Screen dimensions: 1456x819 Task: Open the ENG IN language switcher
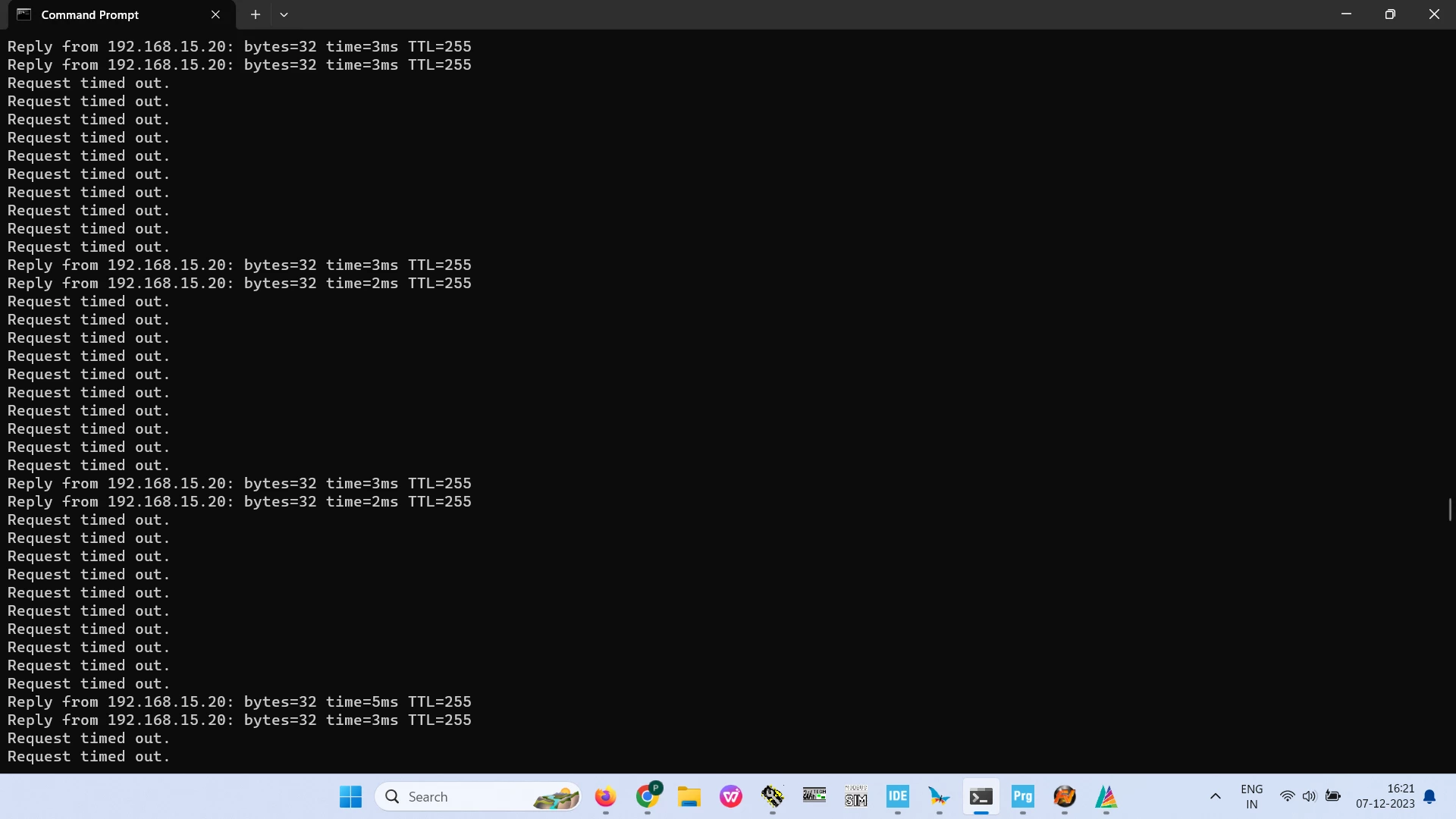(1252, 796)
